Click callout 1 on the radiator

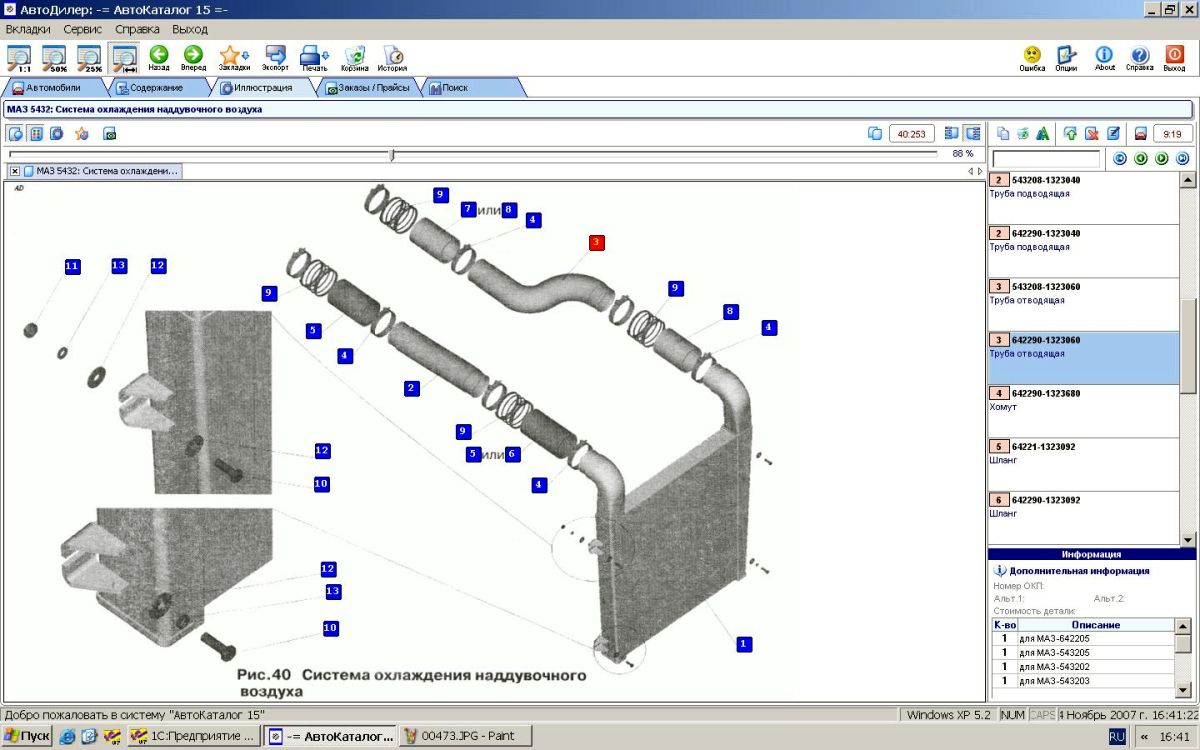coord(743,644)
